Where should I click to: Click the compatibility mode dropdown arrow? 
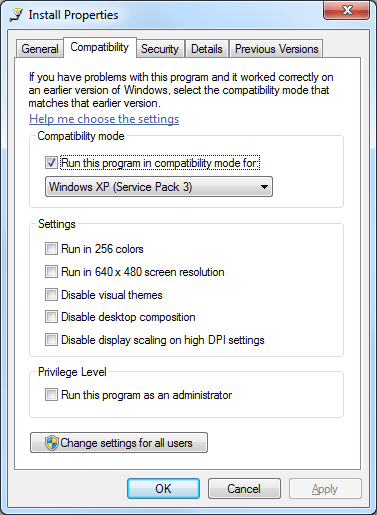coord(264,187)
